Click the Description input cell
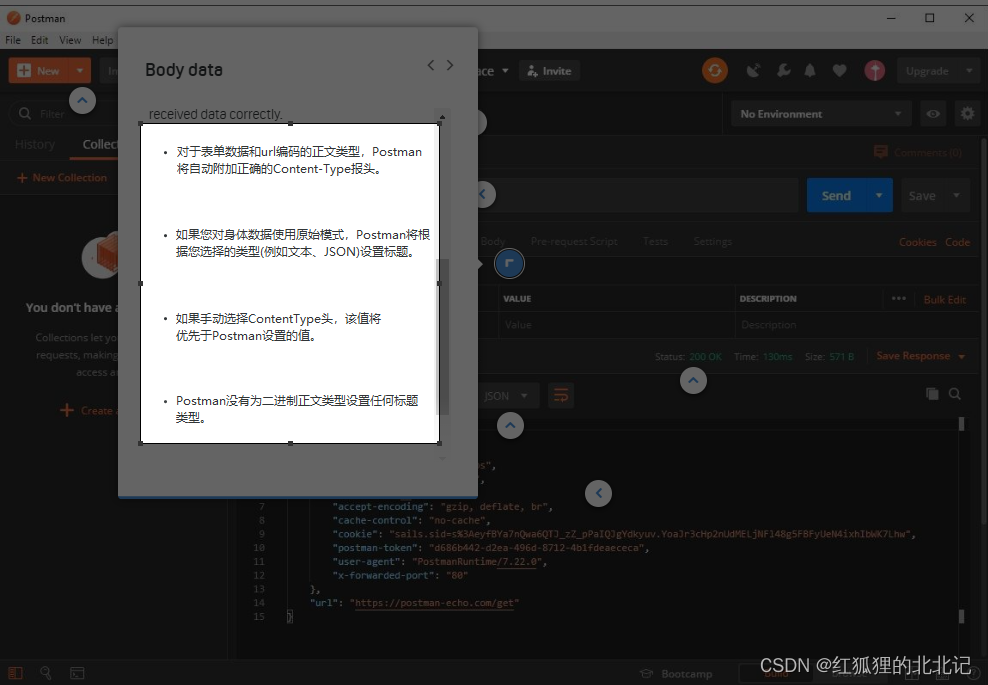 pos(856,325)
